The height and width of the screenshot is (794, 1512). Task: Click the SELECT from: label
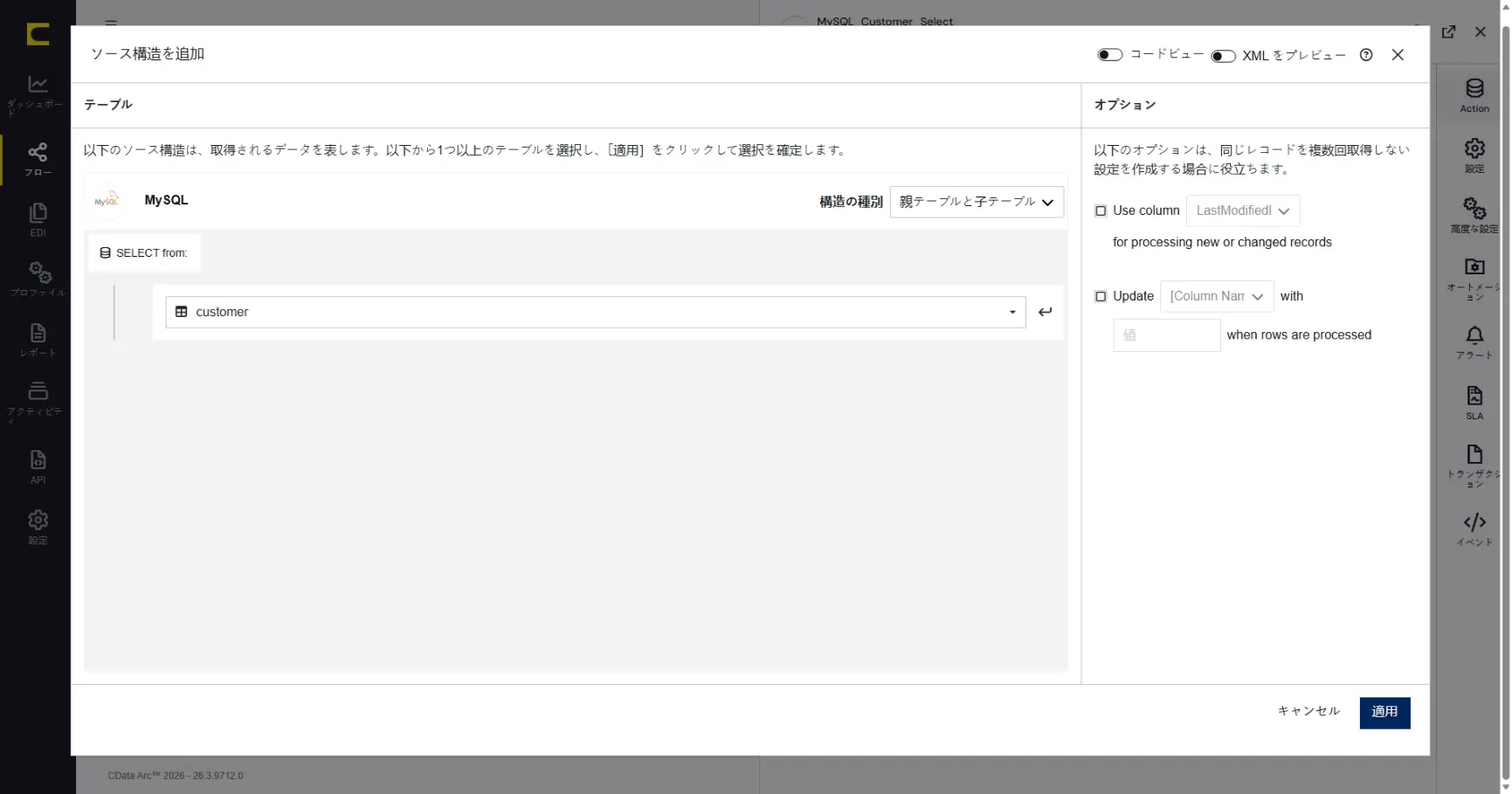click(144, 252)
